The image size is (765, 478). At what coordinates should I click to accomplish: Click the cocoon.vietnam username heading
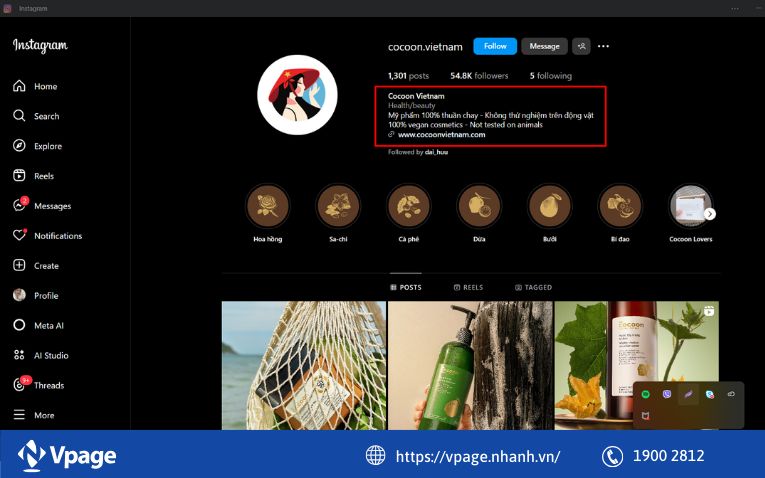tap(425, 47)
